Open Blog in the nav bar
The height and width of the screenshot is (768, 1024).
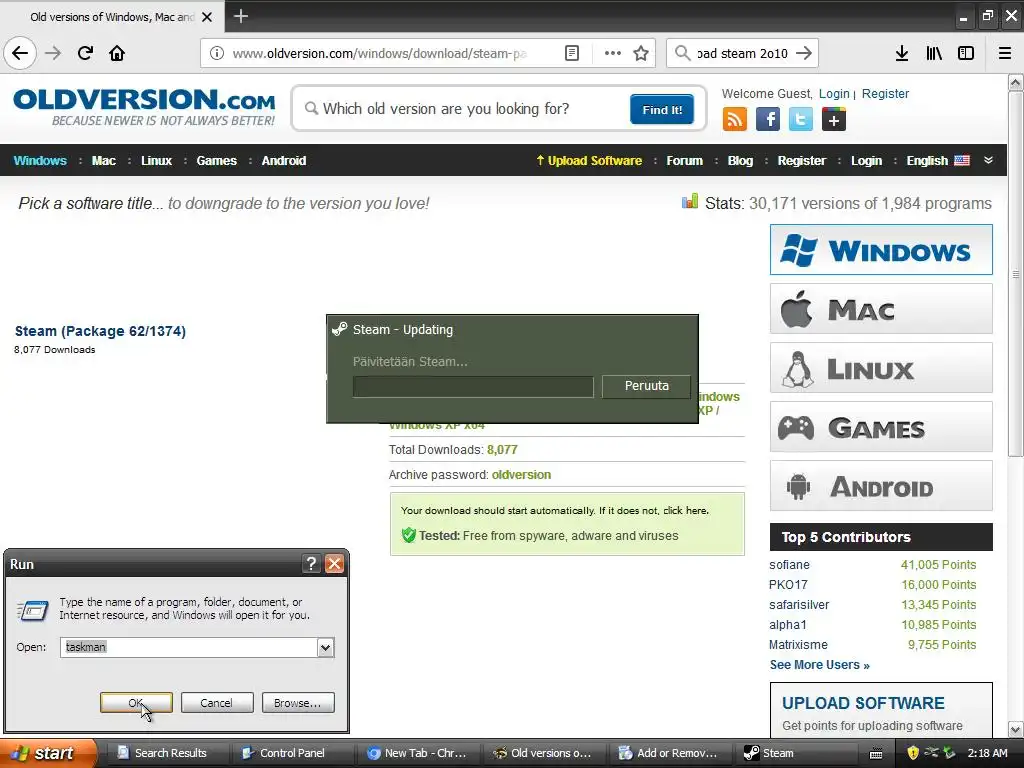740,161
